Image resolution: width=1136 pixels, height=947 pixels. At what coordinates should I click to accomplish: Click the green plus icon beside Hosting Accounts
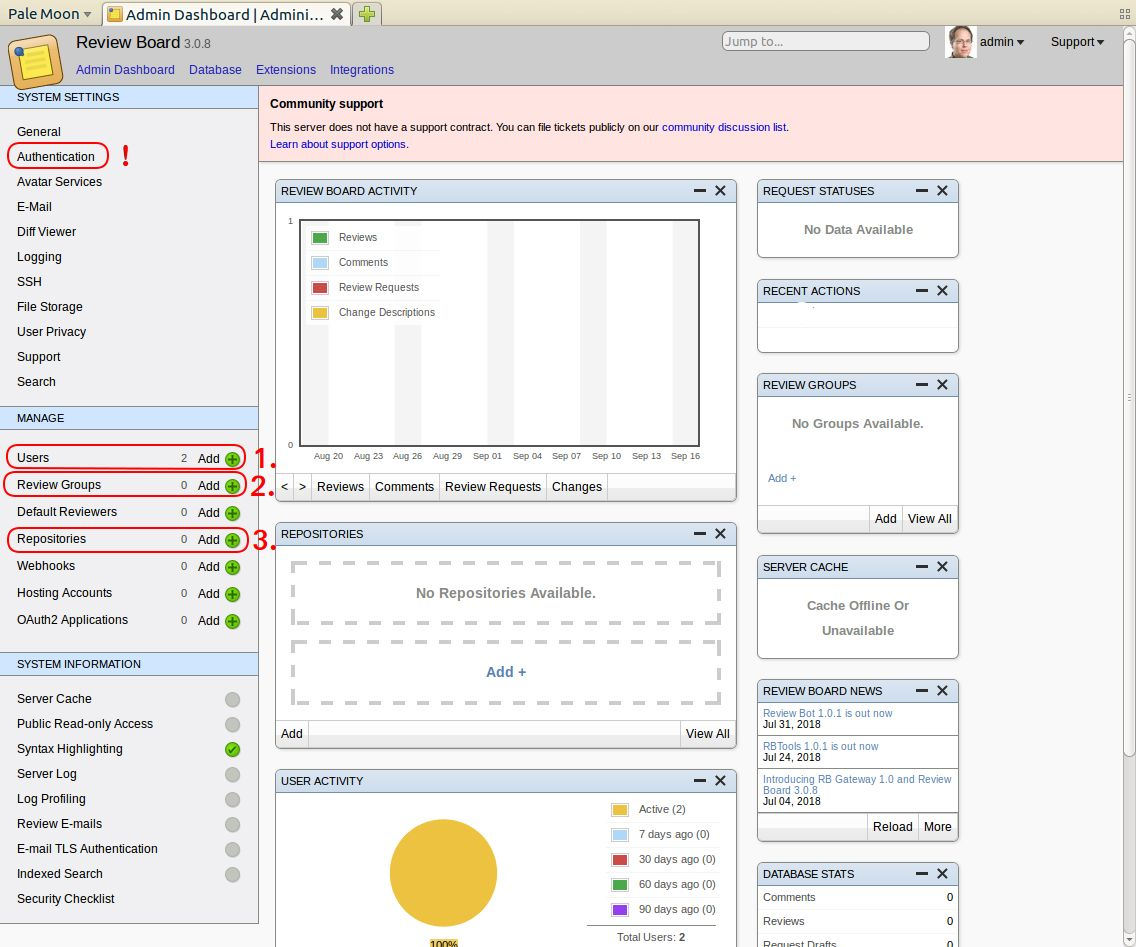[x=232, y=594]
